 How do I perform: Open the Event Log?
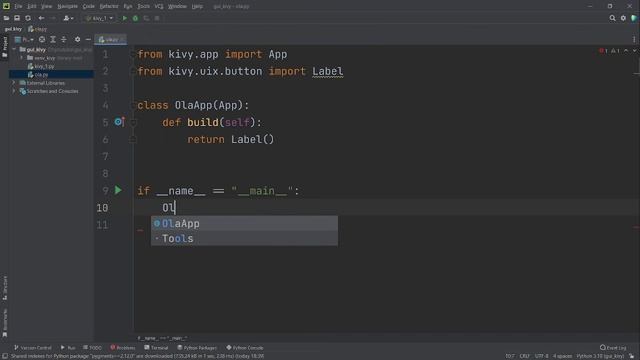click(613, 348)
